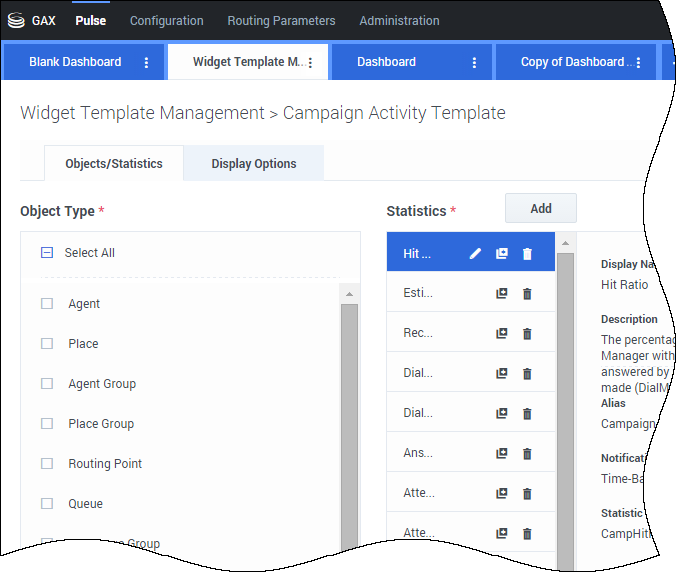Duplicate the Hit statistic with the copy icon
The image size is (677, 573).
tap(502, 254)
